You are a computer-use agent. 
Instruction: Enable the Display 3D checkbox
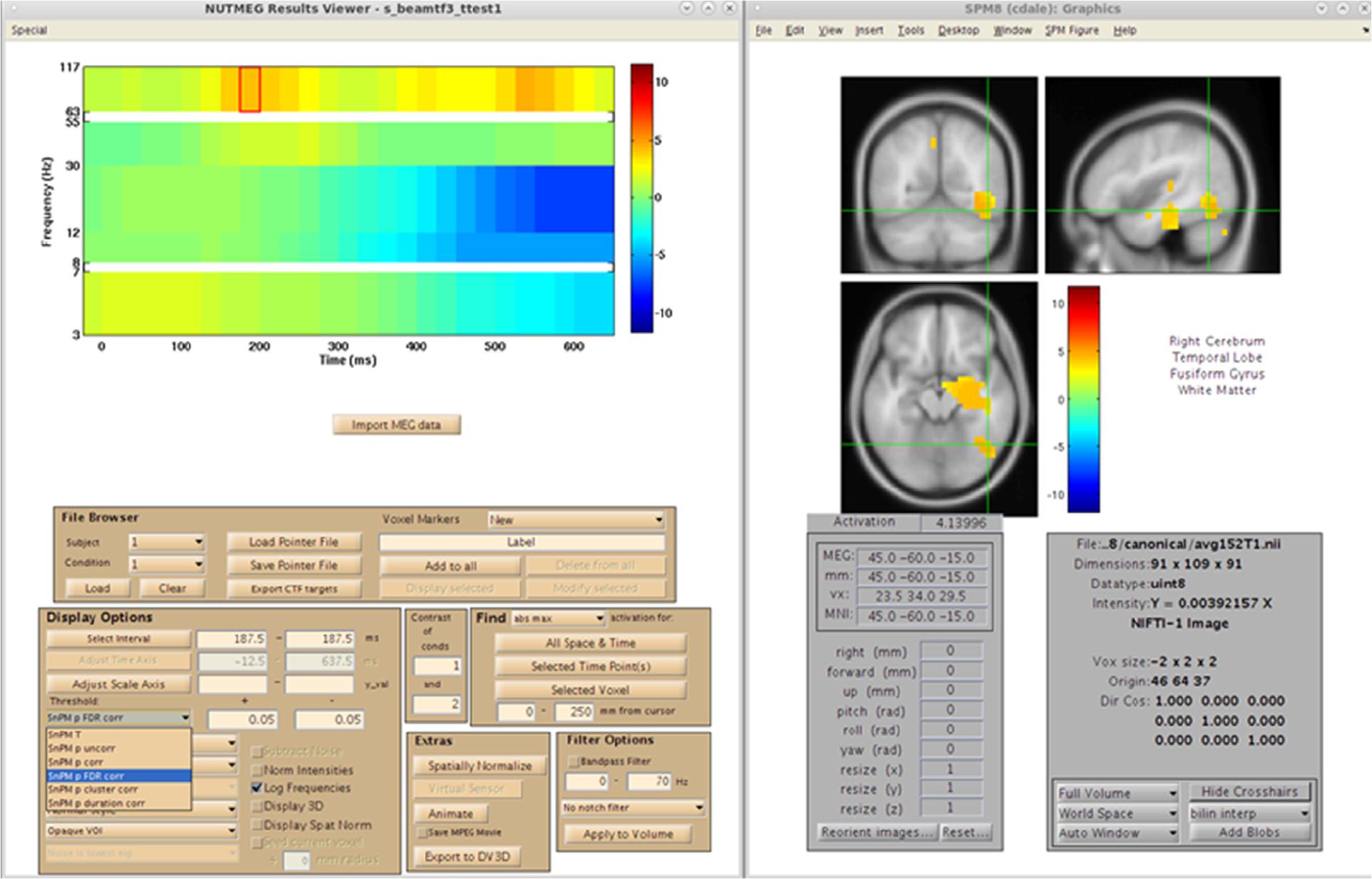(257, 806)
